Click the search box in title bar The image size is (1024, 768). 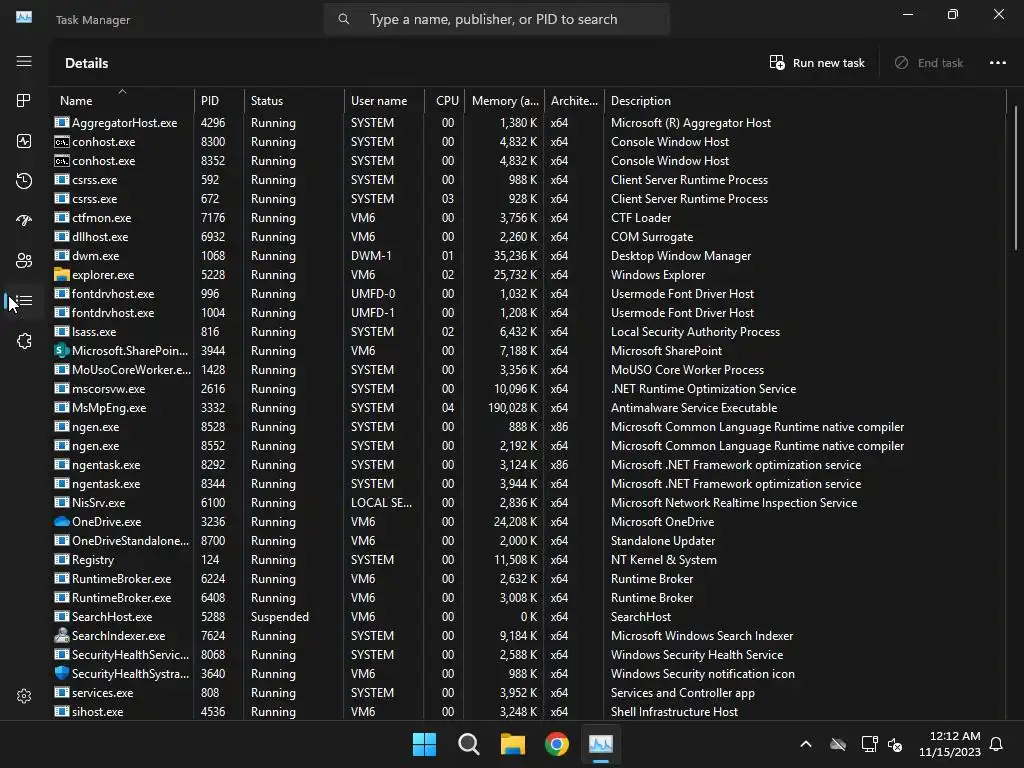click(x=496, y=19)
